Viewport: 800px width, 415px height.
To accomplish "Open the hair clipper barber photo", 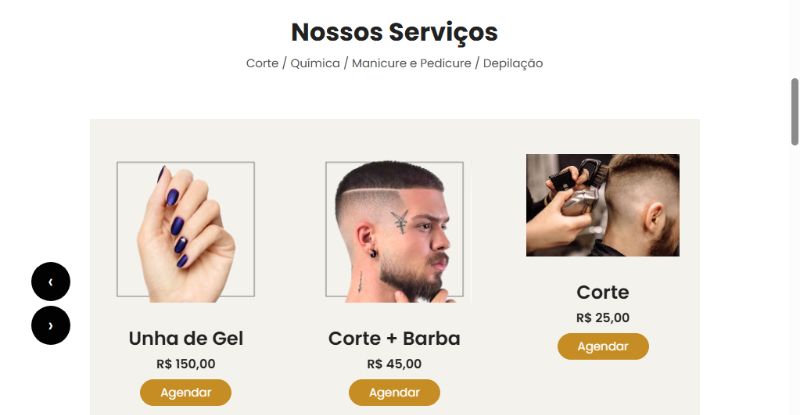I will tap(603, 205).
